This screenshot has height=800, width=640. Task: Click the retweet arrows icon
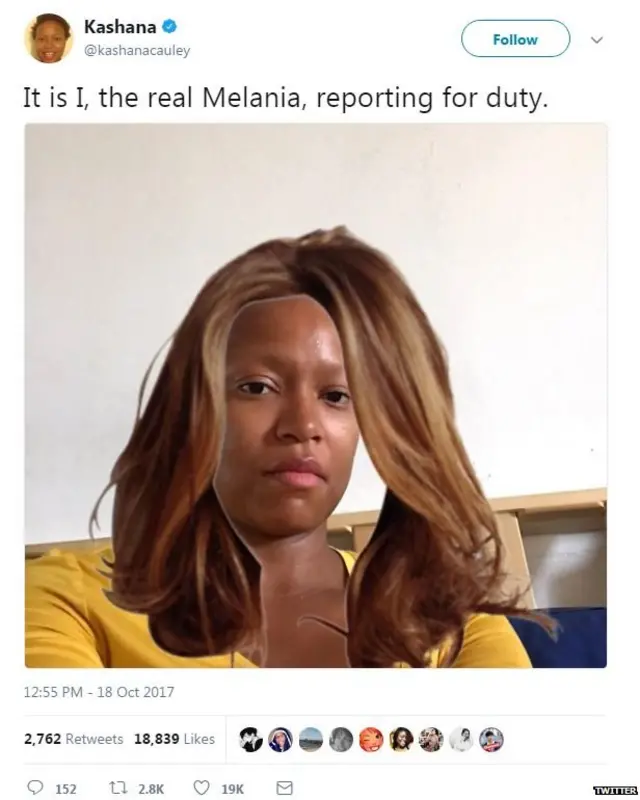(118, 788)
